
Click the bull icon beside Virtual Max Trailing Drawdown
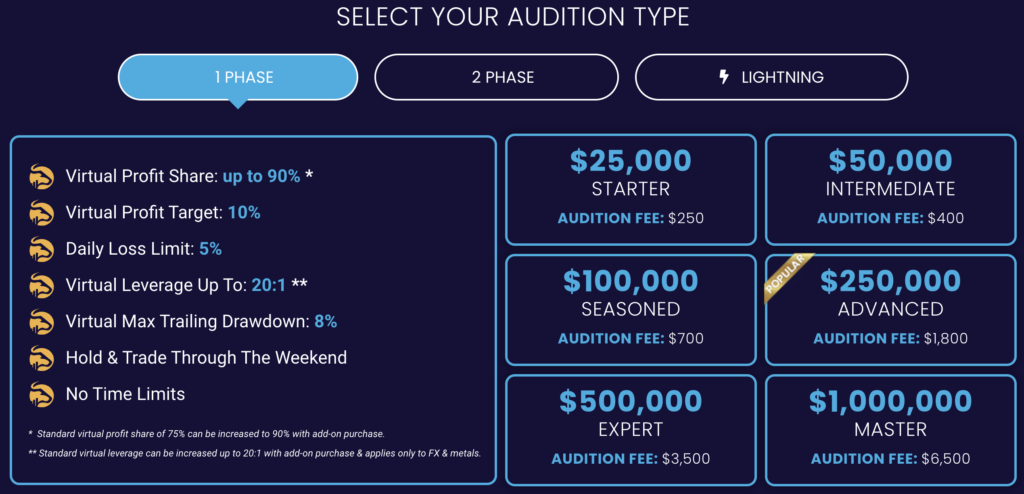(41, 322)
